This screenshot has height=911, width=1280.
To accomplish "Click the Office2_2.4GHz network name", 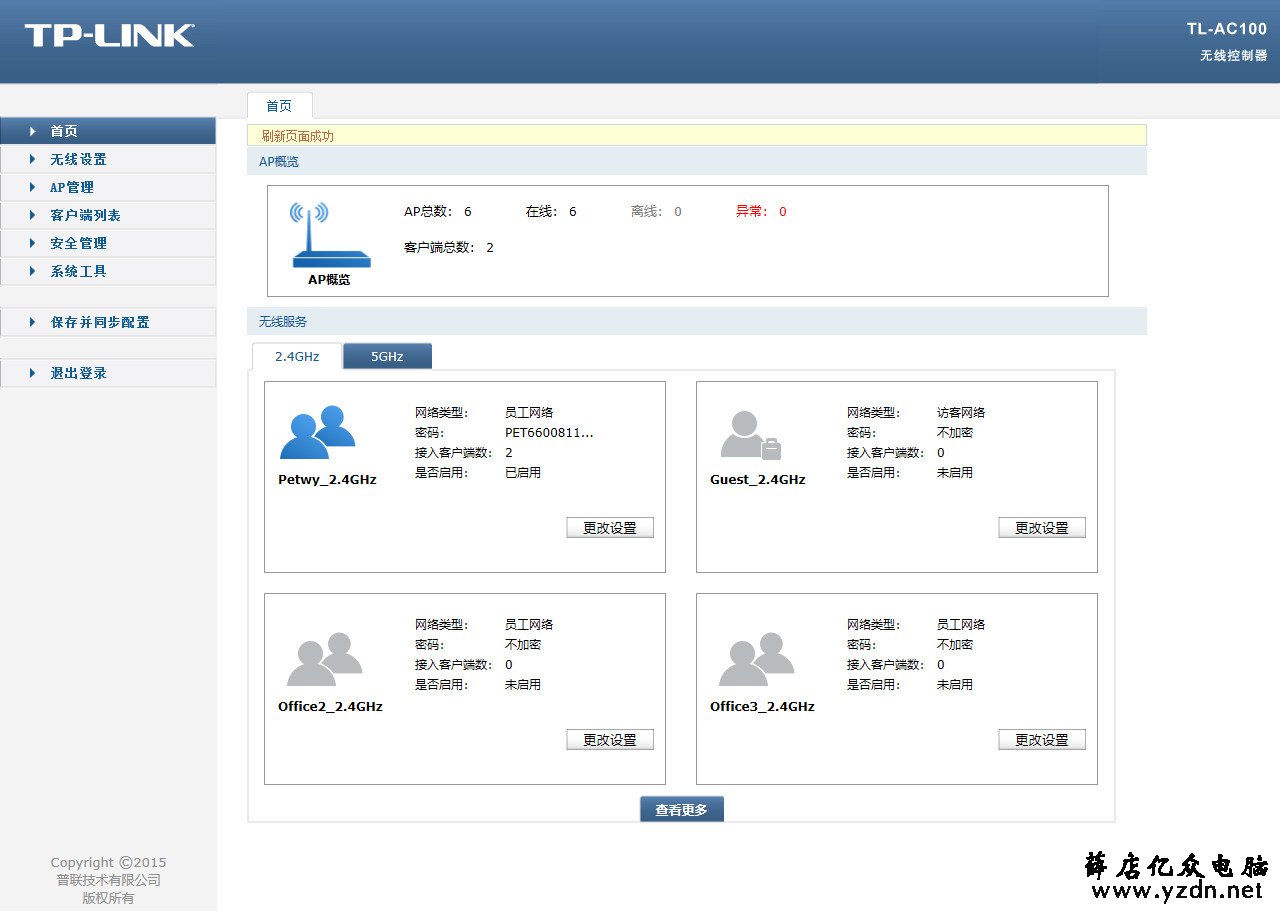I will tap(330, 707).
